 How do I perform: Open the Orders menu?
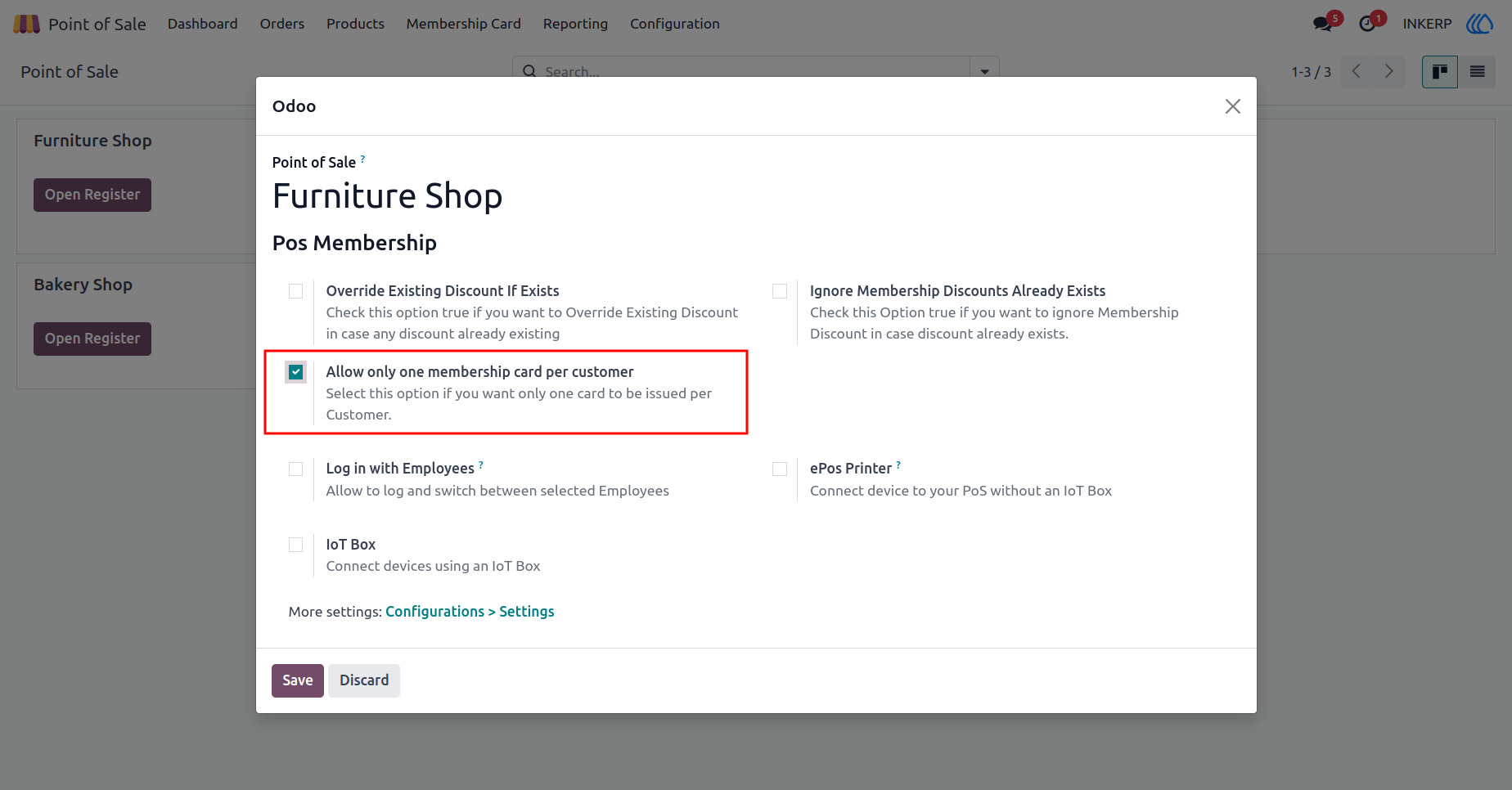coord(282,24)
